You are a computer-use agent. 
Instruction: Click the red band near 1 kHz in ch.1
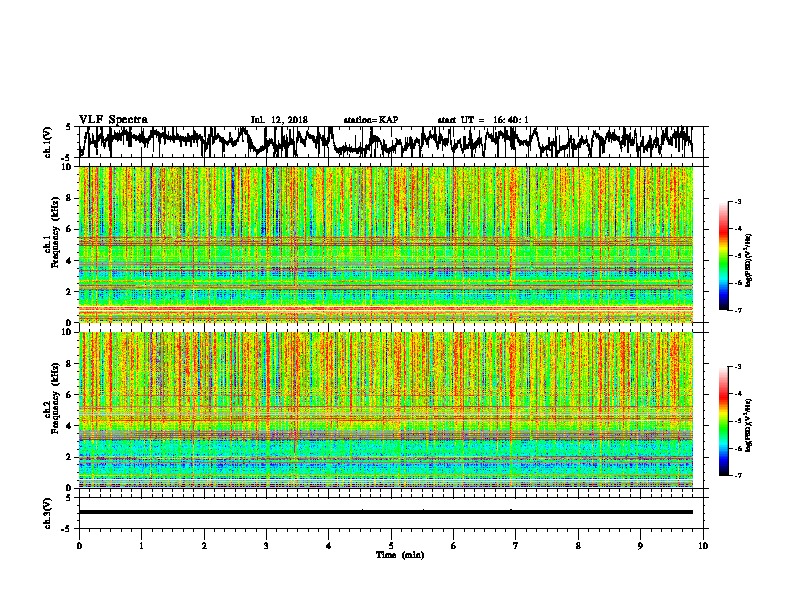(x=386, y=308)
